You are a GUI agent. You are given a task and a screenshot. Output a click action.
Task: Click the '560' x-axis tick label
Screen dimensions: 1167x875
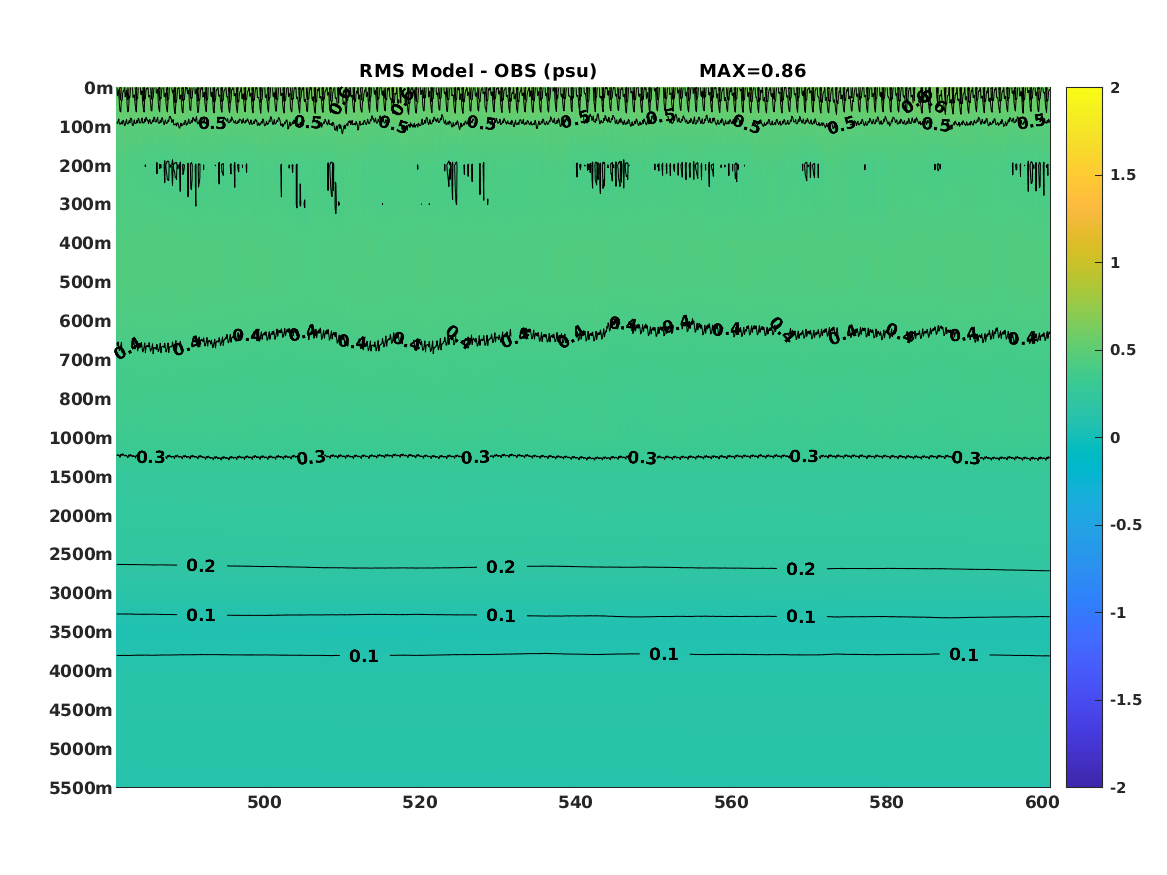pos(731,803)
